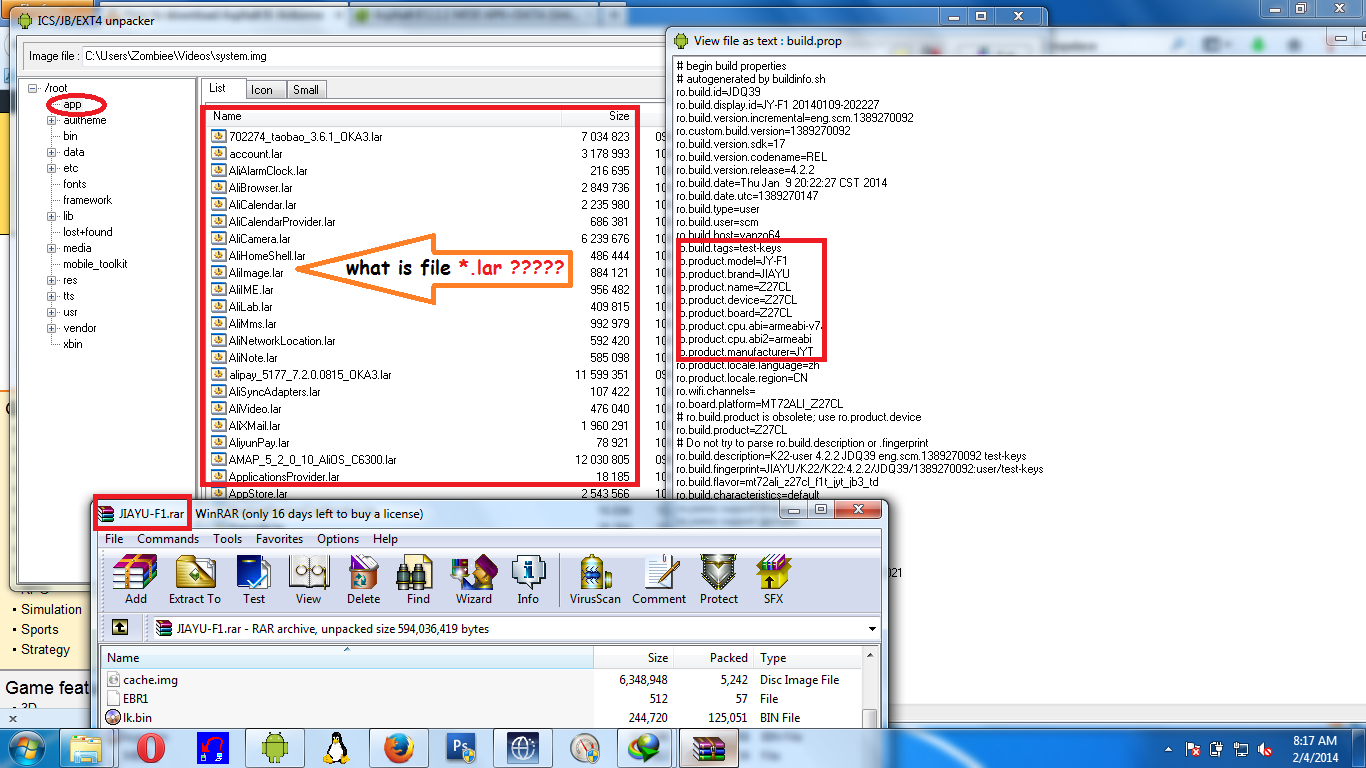
Task: Click the Delete toolbar icon
Action: pyautogui.click(x=363, y=579)
